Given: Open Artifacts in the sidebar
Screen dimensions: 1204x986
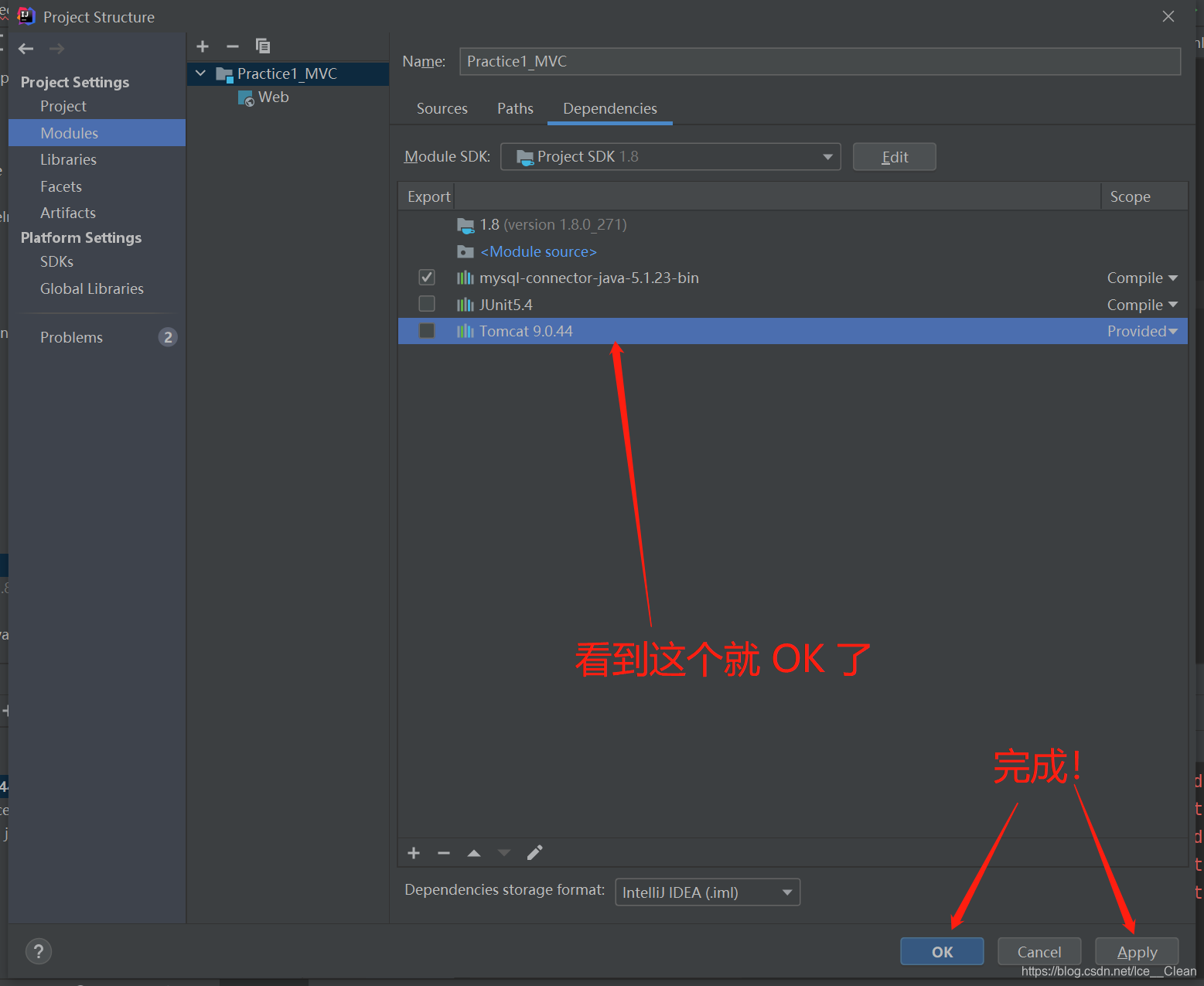Looking at the screenshot, I should point(68,213).
